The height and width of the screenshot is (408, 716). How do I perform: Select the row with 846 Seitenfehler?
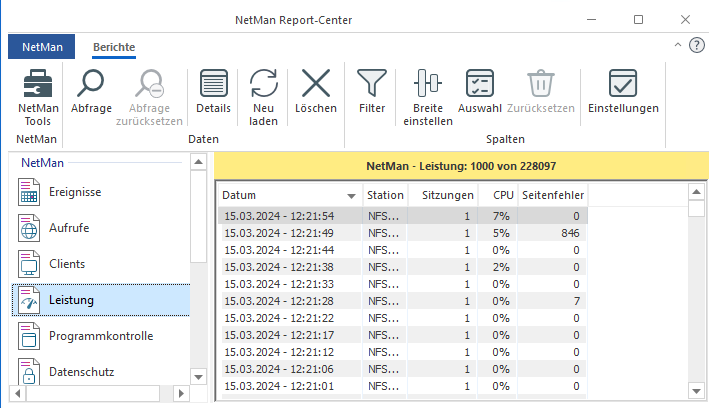click(402, 233)
